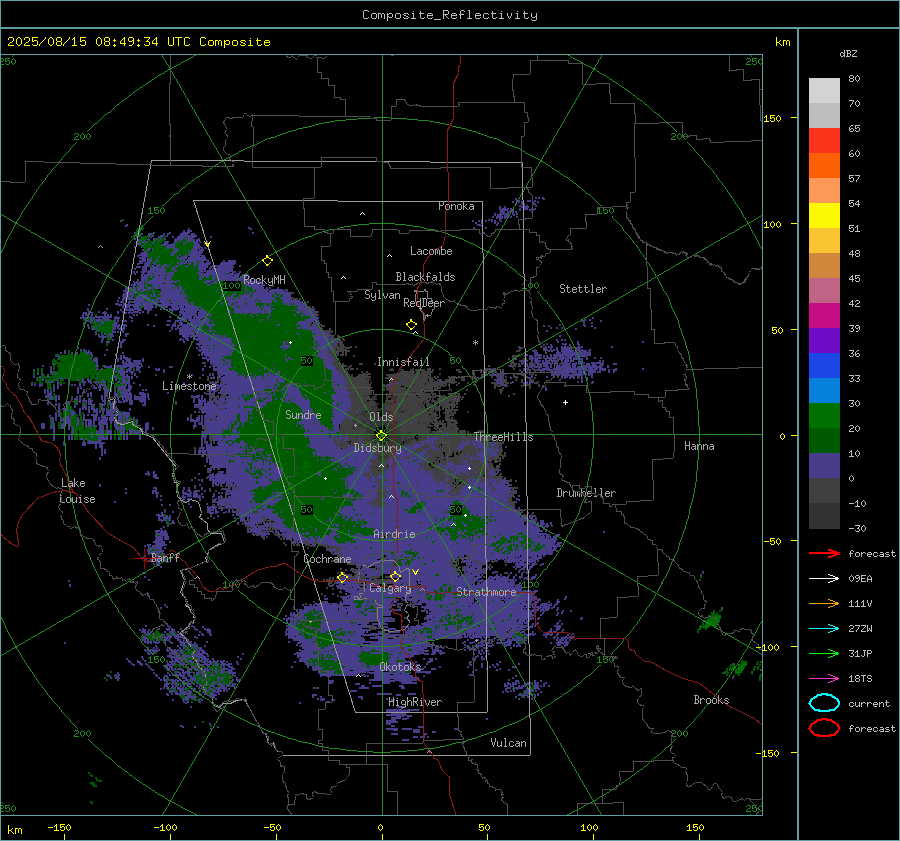Click the HighRiver city label
This screenshot has height=841, width=900.
(x=415, y=702)
